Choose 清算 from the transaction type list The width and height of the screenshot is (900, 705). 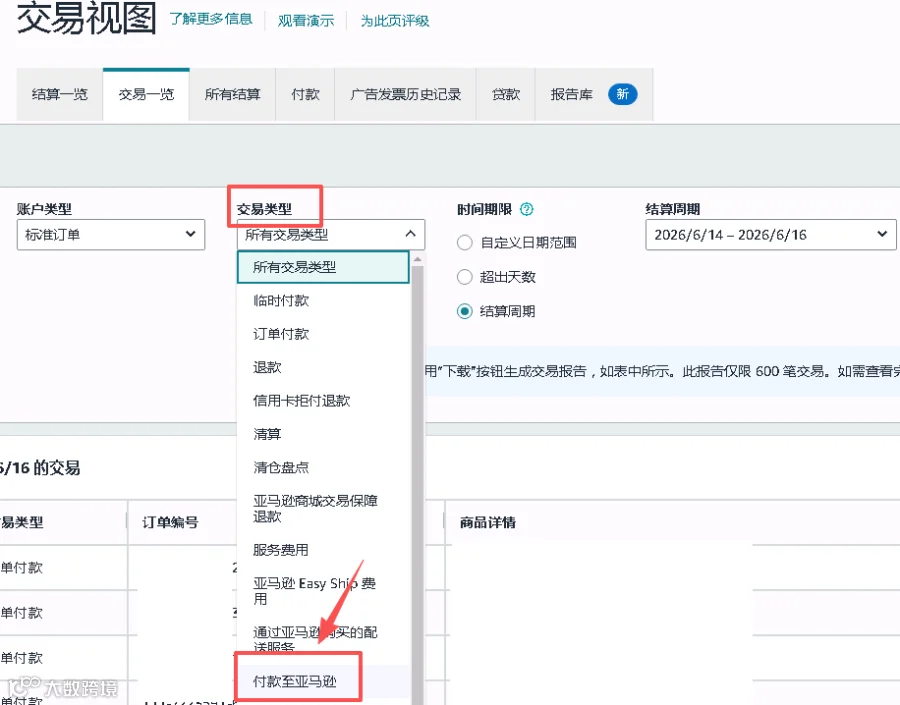(x=323, y=433)
